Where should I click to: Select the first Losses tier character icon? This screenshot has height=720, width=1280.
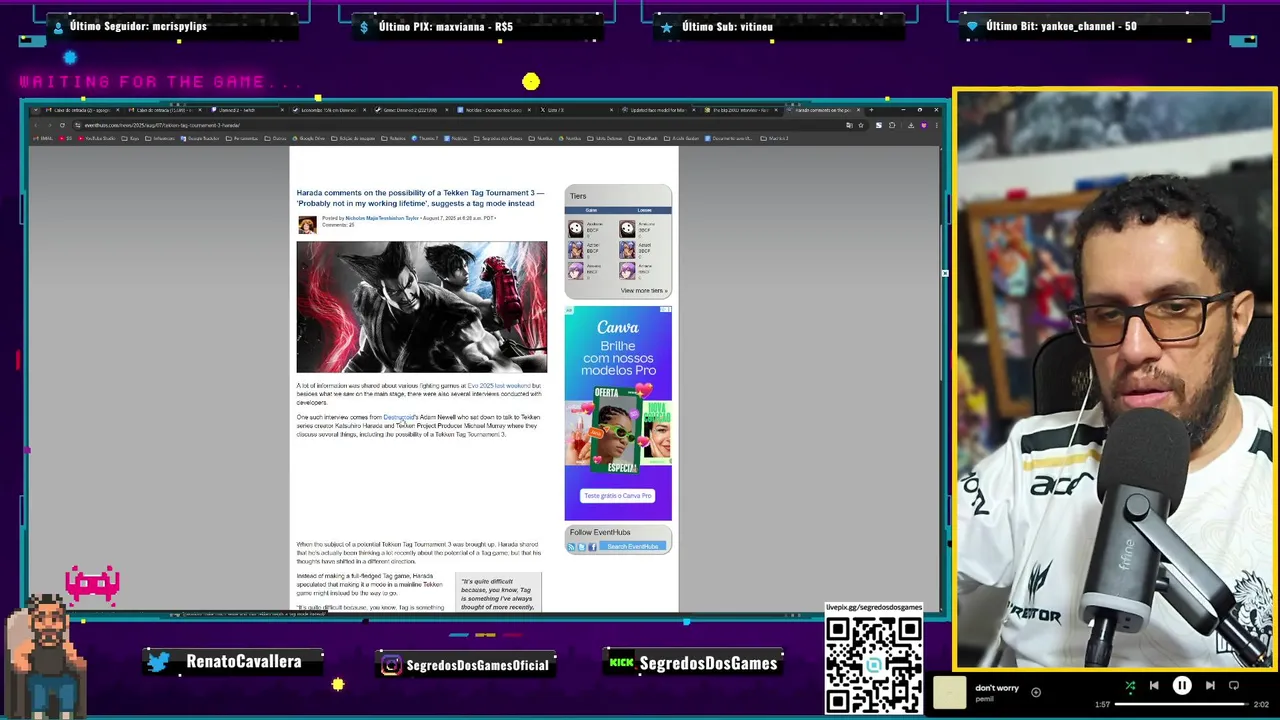(x=627, y=229)
